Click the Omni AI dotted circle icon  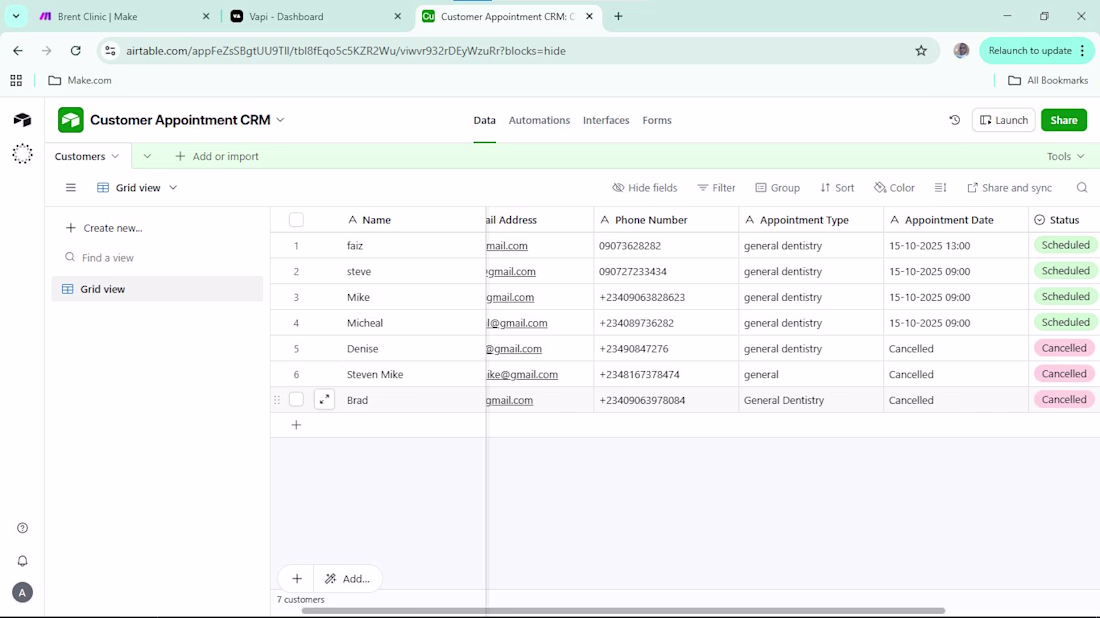tap(22, 154)
